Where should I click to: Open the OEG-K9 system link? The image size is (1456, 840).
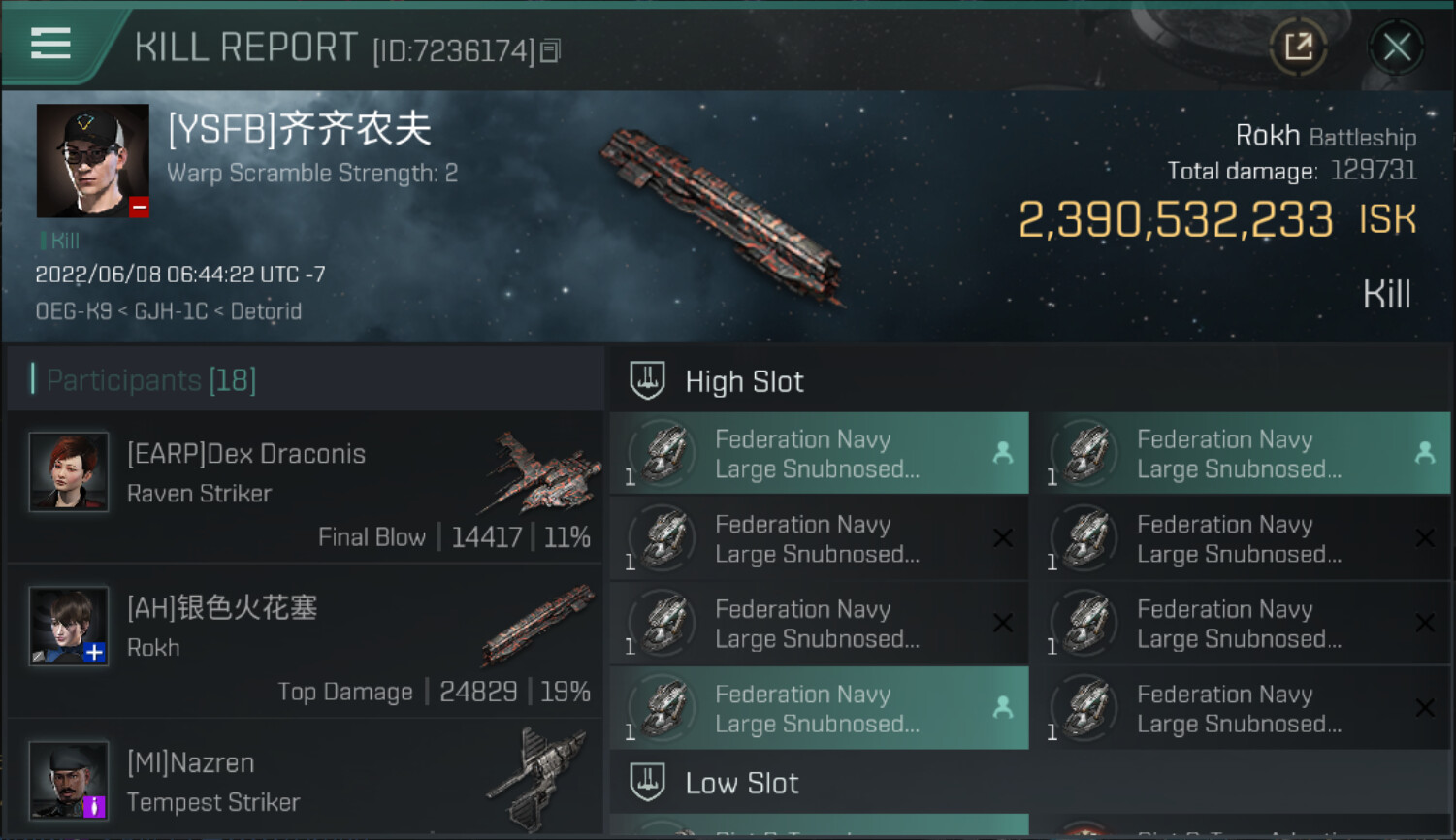74,311
